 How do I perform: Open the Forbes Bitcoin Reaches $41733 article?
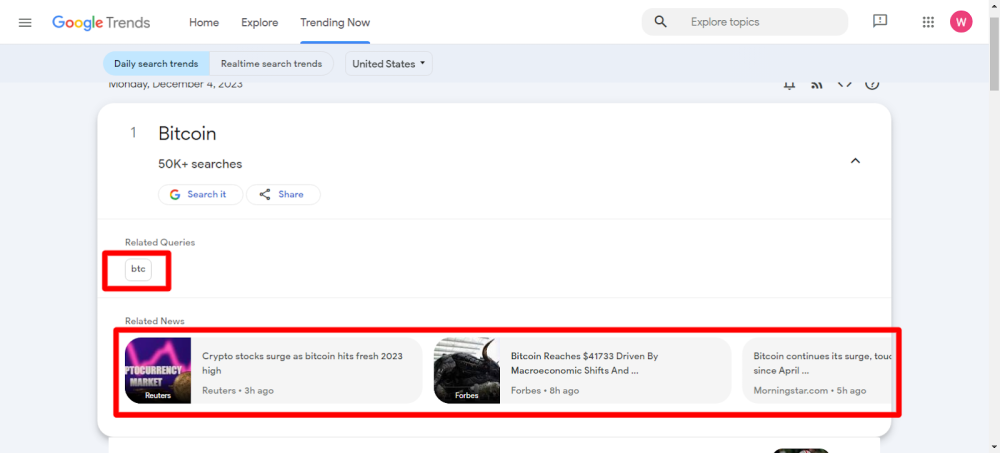(582, 371)
